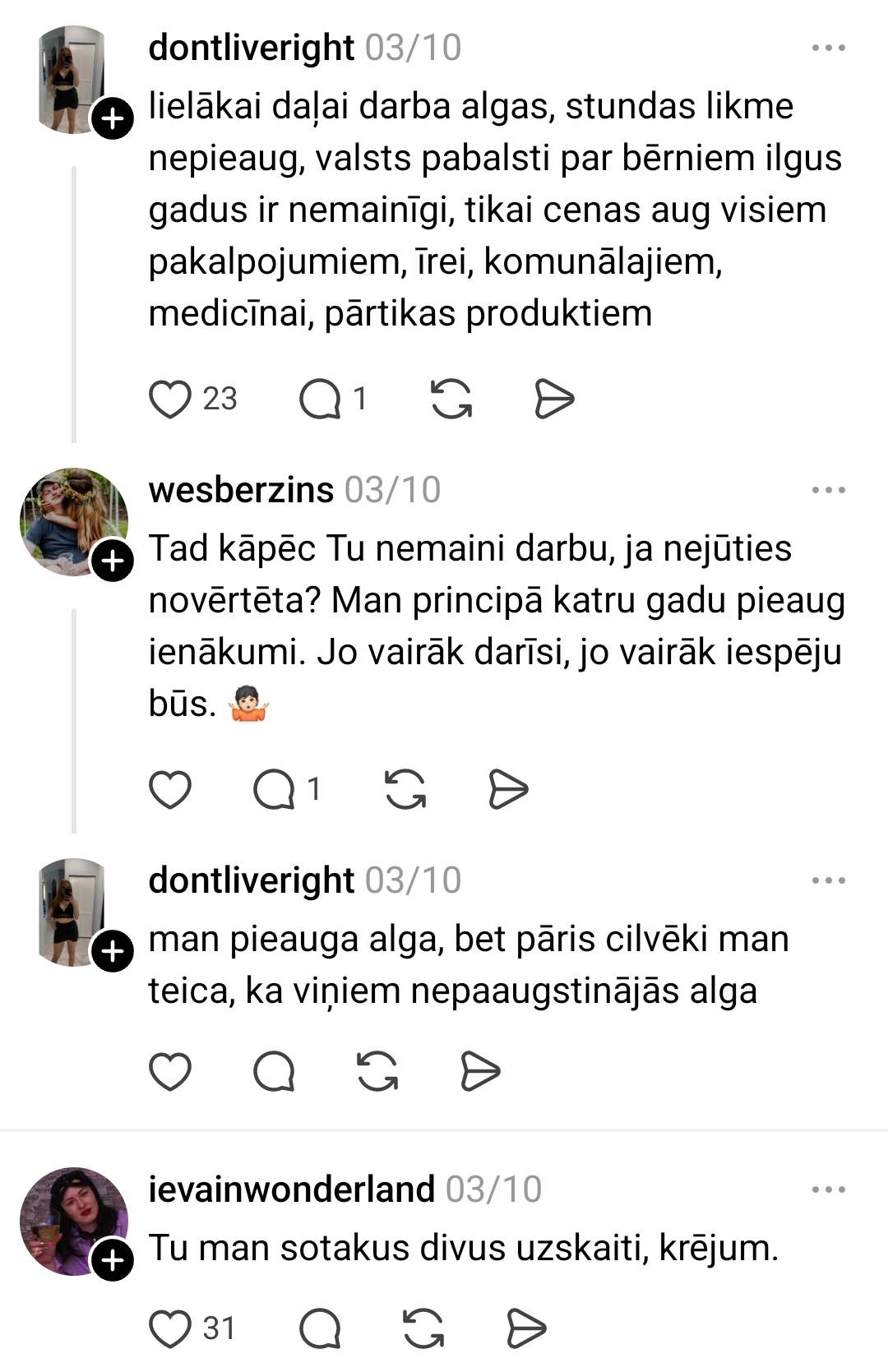Viewport: 888px width, 1372px height.
Task: Repost wesberzins's reply
Action: coord(405,790)
